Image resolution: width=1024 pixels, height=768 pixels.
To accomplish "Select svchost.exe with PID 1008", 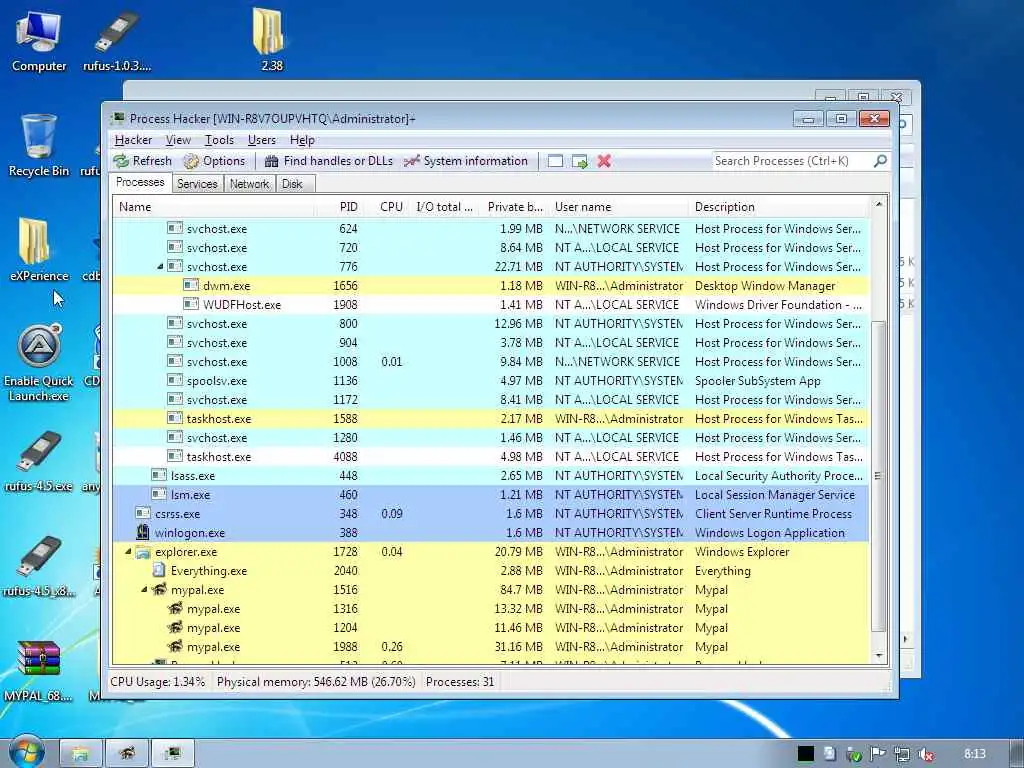I will coord(490,361).
